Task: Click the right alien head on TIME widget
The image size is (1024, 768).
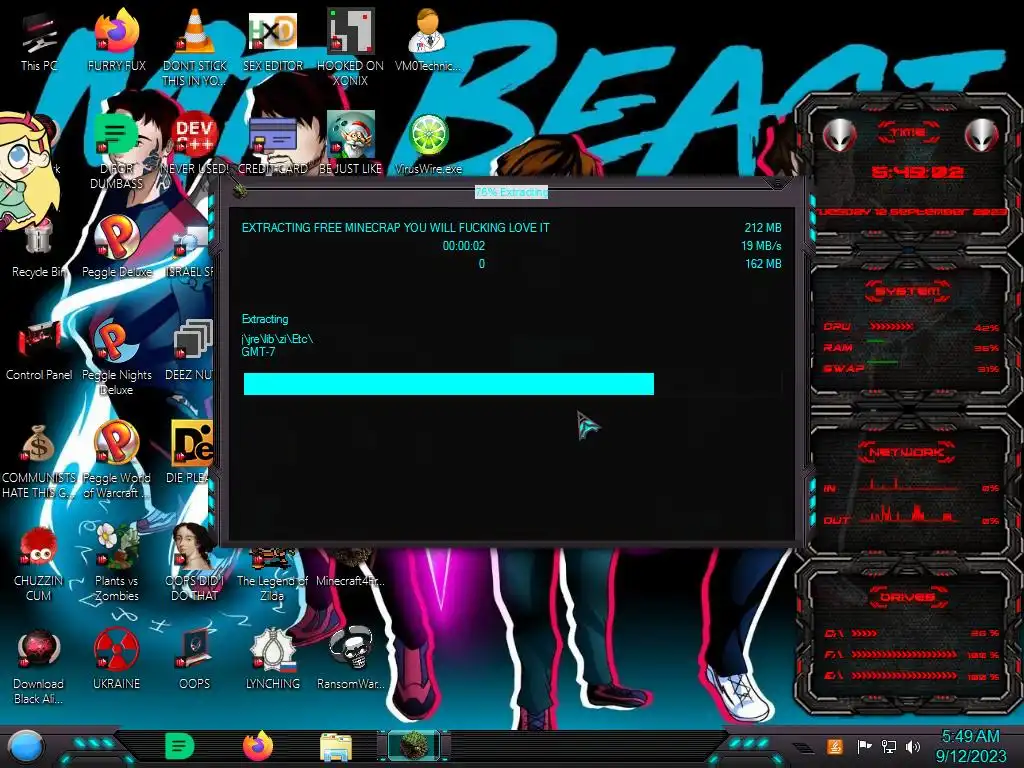Action: pos(982,136)
